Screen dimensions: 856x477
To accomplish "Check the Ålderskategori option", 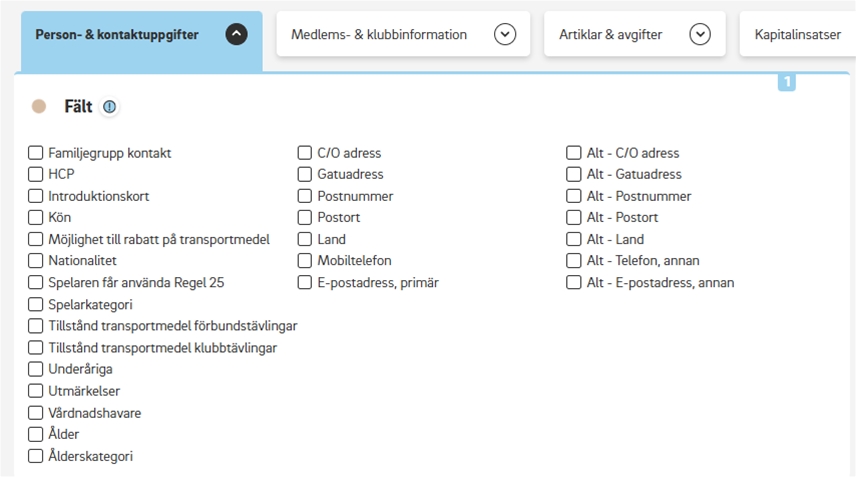I will click(36, 456).
